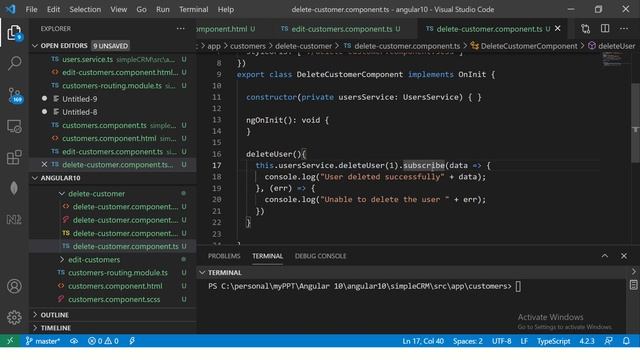Click the feedback icon in status bar
This screenshot has height=360, width=640.
pyautogui.click(x=608, y=341)
